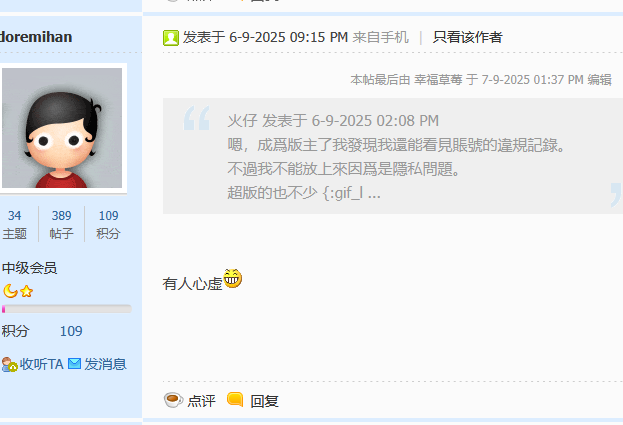Click the star rank icon beside the moon
The image size is (623, 425).
click(x=26, y=291)
